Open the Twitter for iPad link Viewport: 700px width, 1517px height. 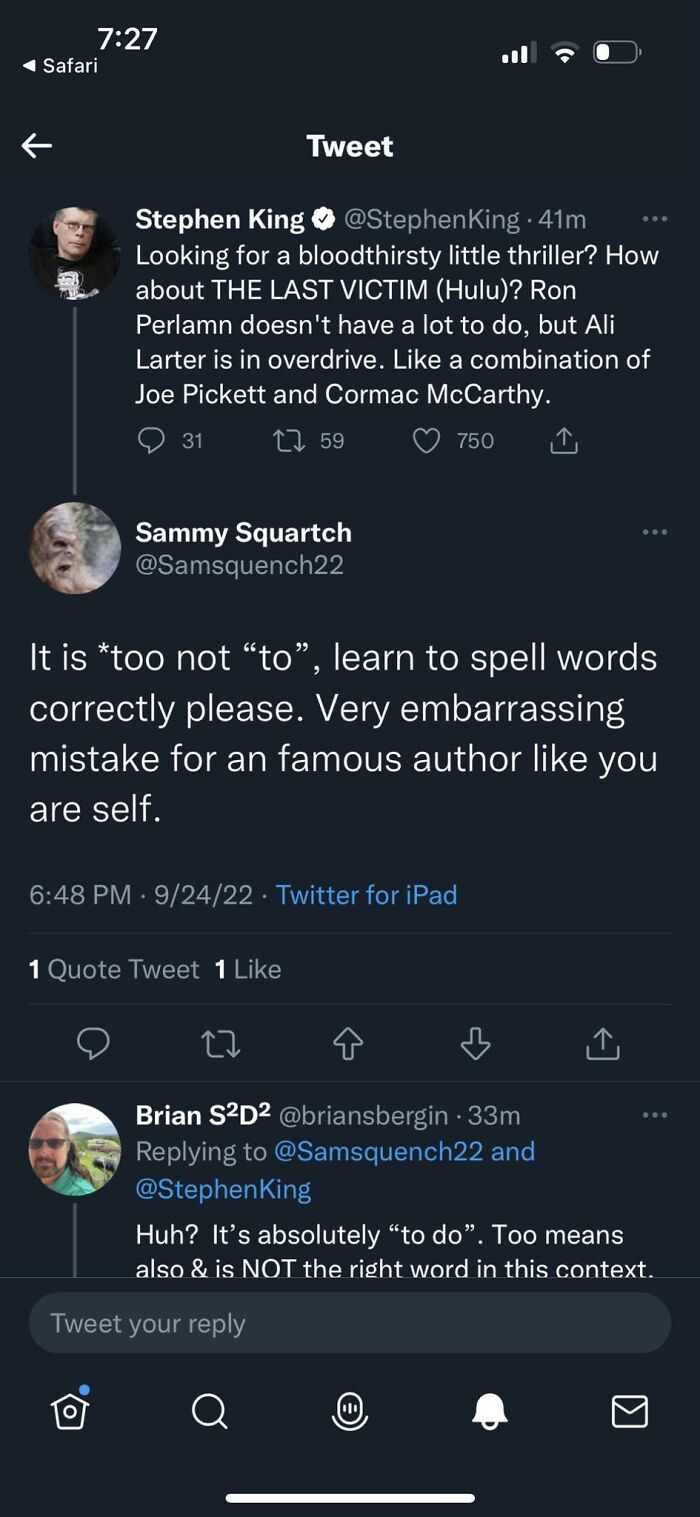(366, 894)
